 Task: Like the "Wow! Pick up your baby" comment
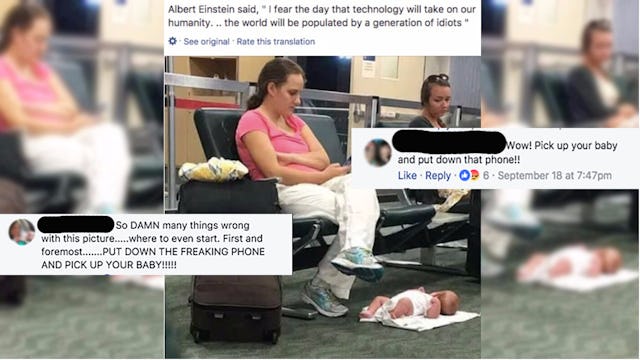[x=407, y=176]
